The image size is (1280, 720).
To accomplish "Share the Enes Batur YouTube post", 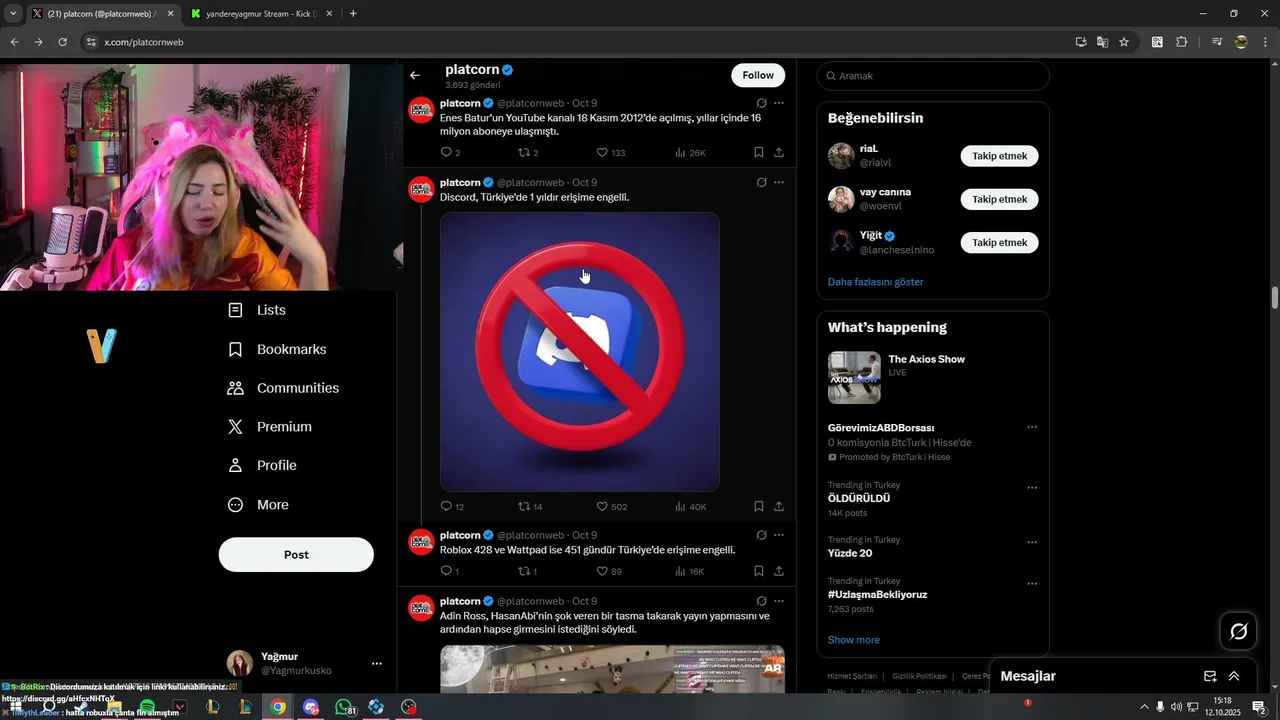I will pos(779,153).
